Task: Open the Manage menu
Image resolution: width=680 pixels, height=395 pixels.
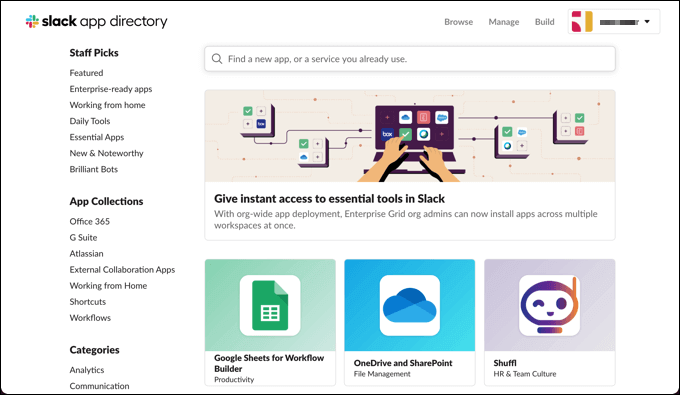Action: point(503,22)
